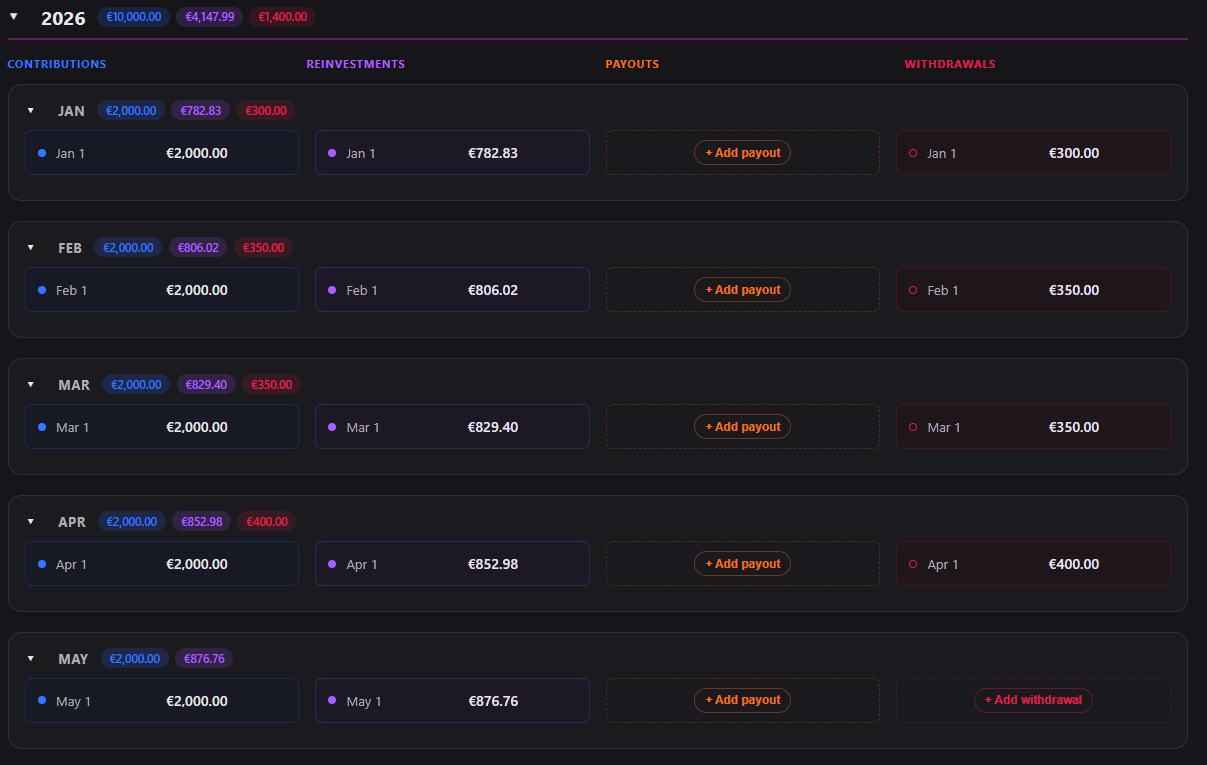Image resolution: width=1207 pixels, height=765 pixels.
Task: Collapse the MAR month group
Action: pos(31,384)
